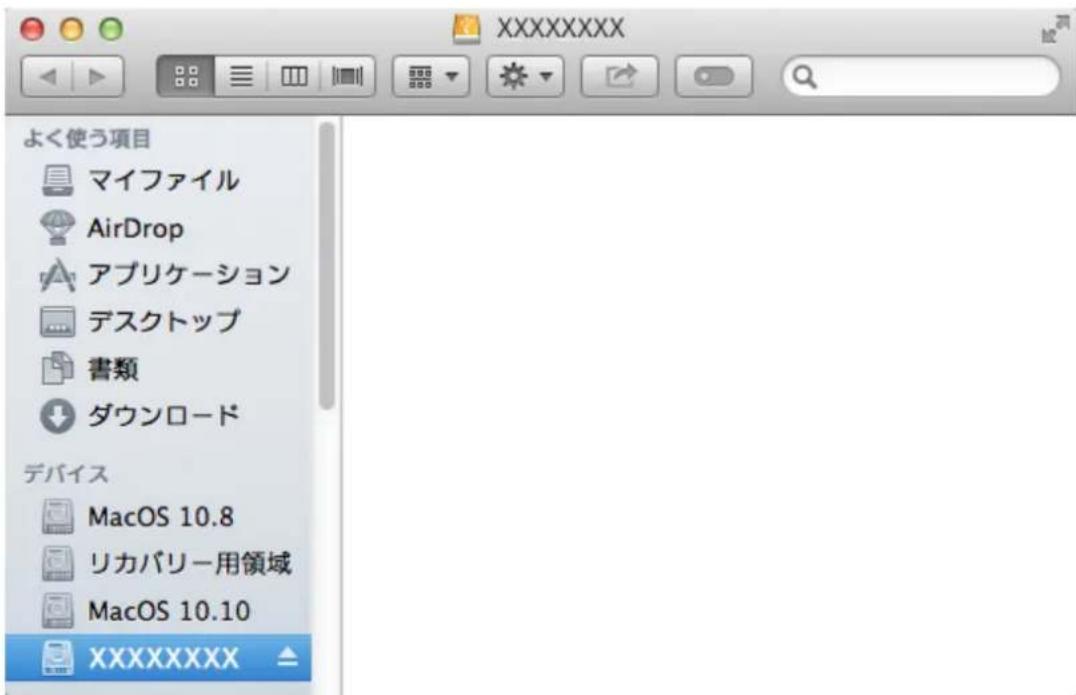Switch to list view

click(x=241, y=76)
